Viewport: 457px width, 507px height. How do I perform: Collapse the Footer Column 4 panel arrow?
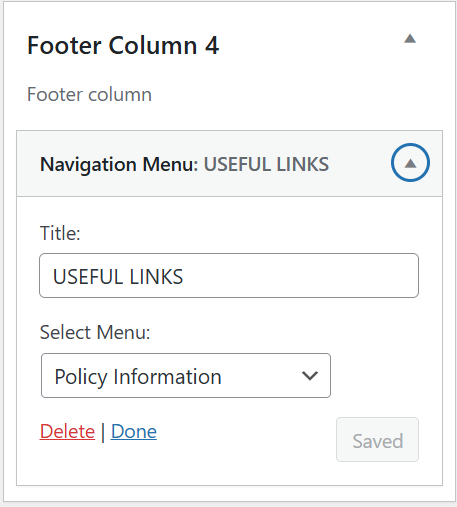click(410, 39)
